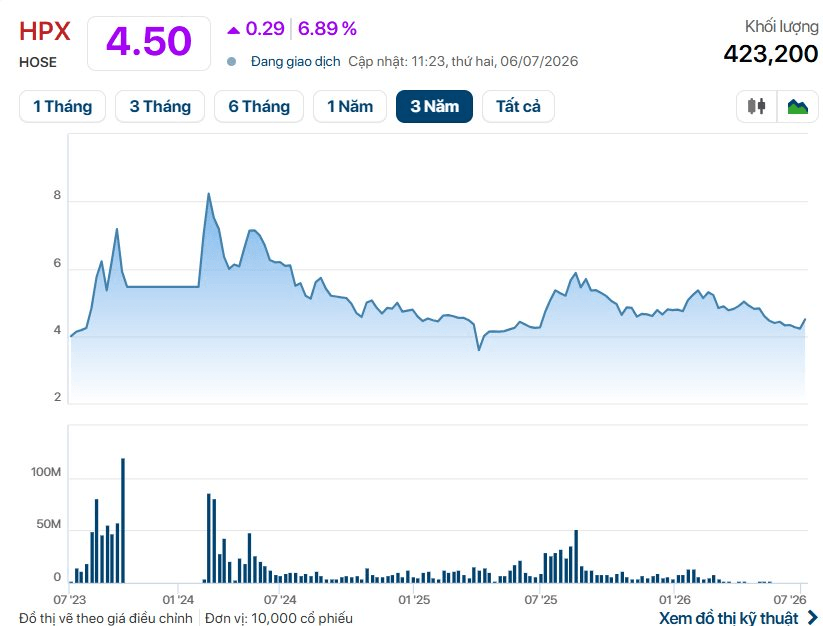Open Xem đồ thị kỹ thuật link
This screenshot has height=626, width=823.
coord(729,618)
